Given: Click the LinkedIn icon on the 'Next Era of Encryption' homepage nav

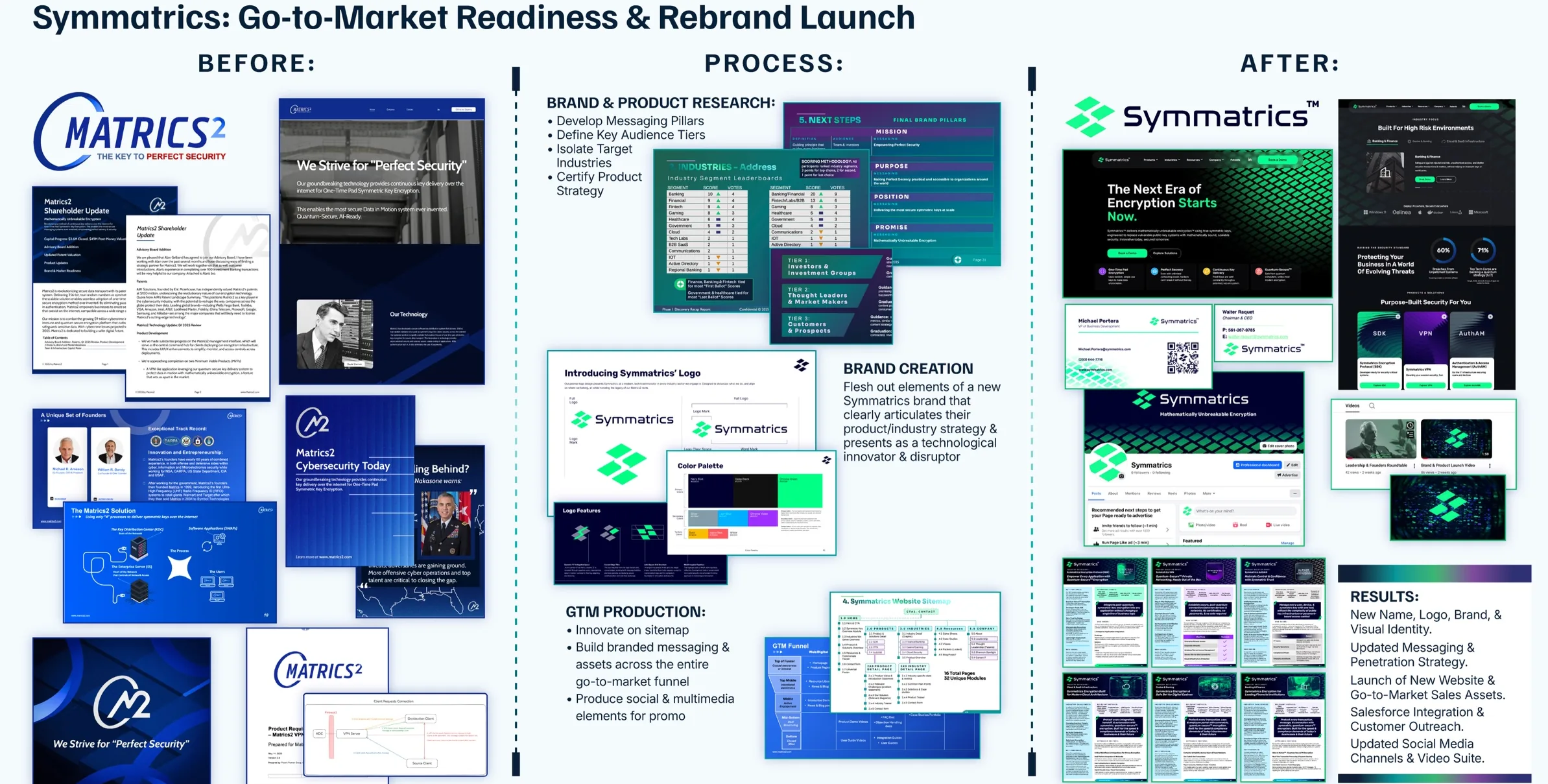Looking at the screenshot, I should coord(1250,160).
